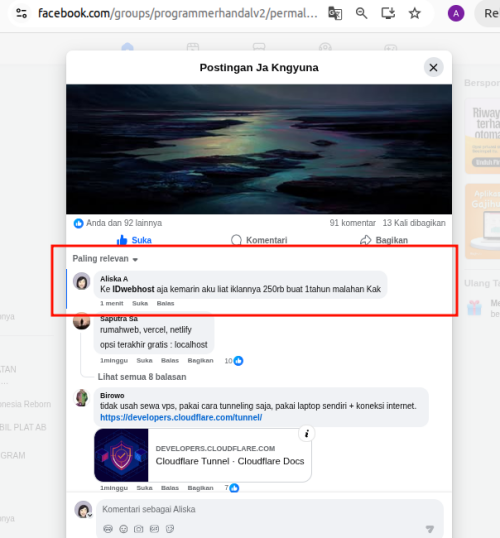Add a GIF to the comment
Screen dimensions: 500x538
(x=154, y=529)
